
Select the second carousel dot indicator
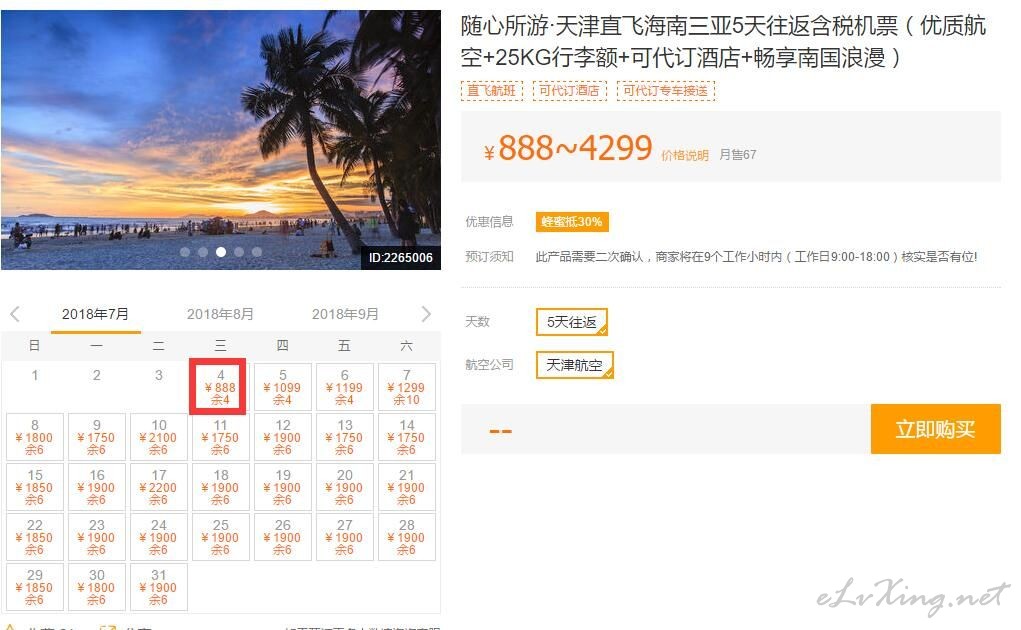203,252
